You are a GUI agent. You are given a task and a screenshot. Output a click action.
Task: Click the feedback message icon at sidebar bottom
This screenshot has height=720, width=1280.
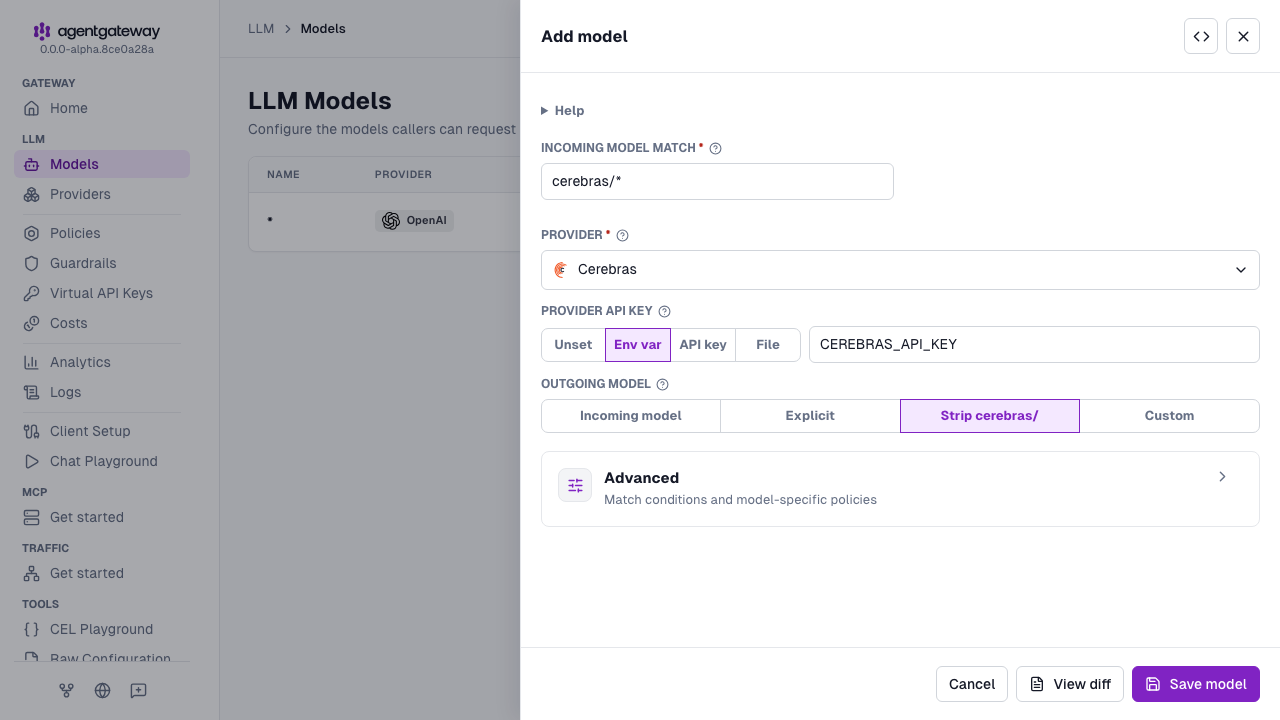coord(138,690)
